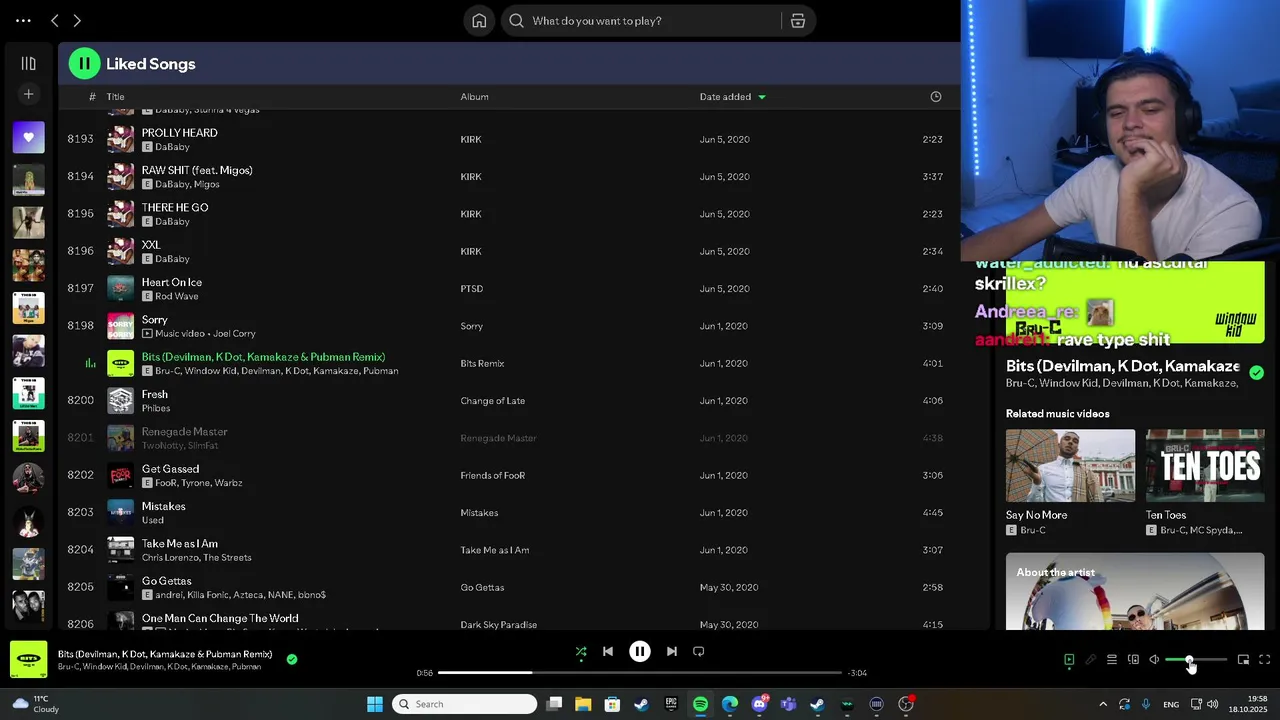This screenshot has height=720, width=1280.
Task: Open the Liked Songs heart tile in sidebar
Action: 28,137
